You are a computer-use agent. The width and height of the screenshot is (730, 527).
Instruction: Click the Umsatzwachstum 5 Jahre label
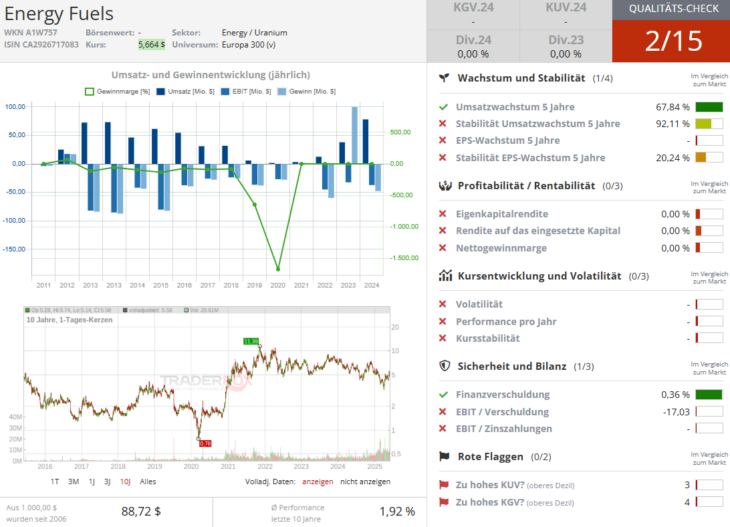(515, 107)
